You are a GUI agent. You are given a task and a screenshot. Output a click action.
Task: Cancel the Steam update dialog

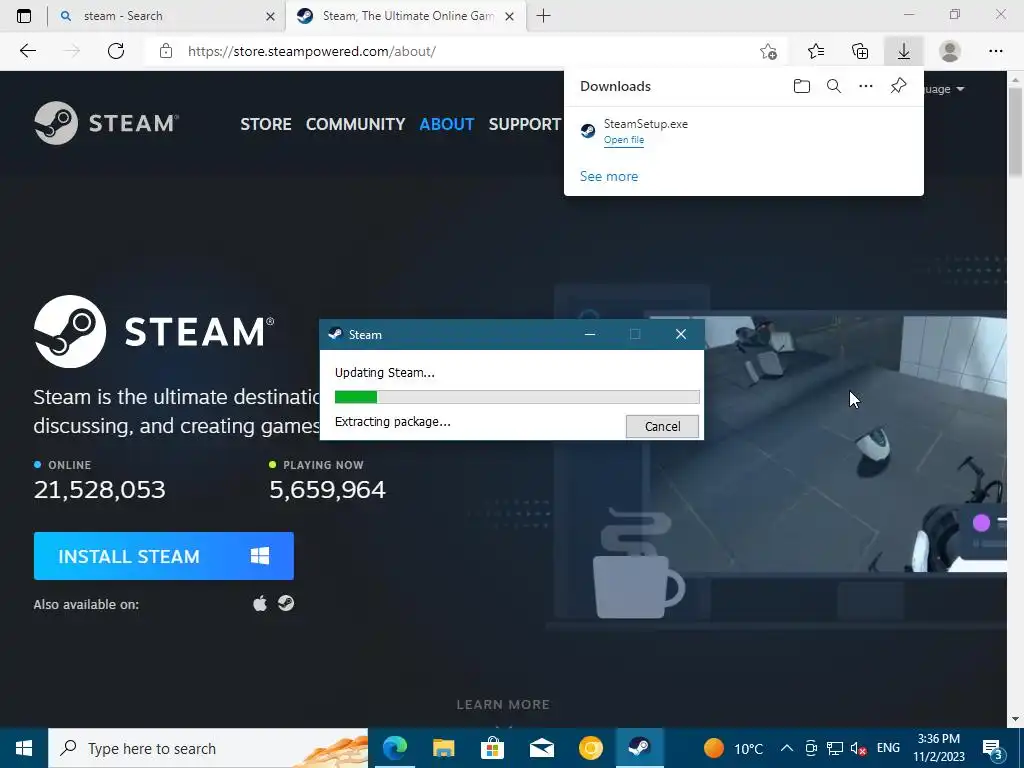point(662,426)
